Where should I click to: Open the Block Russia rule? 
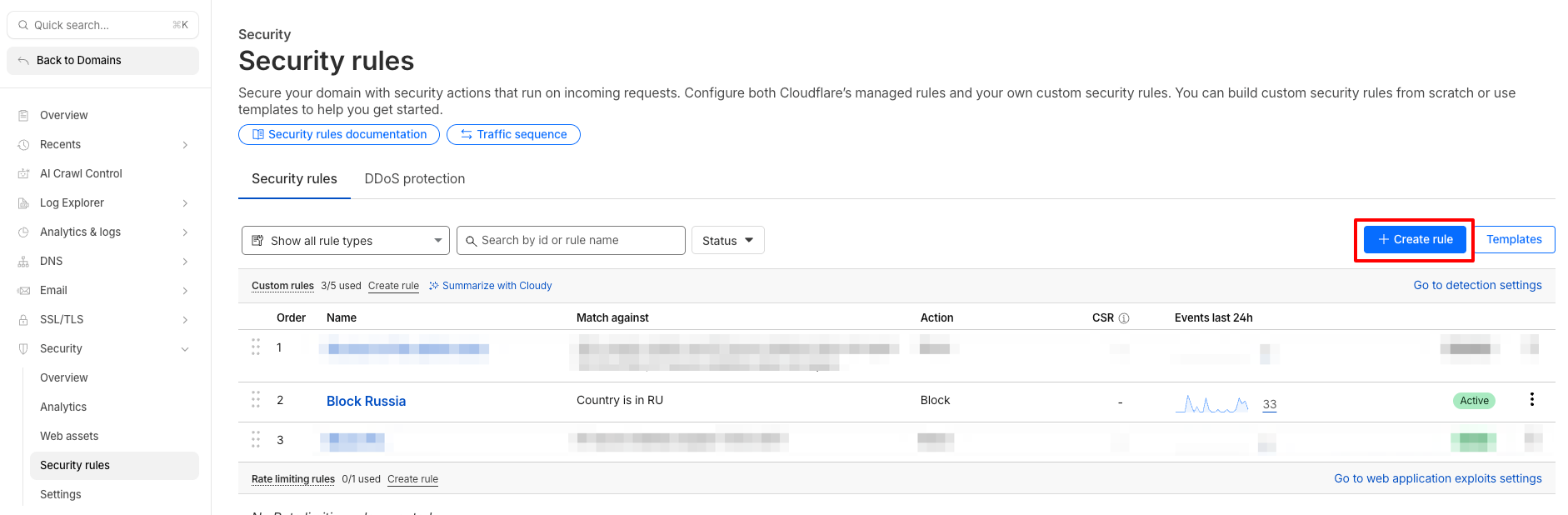pyautogui.click(x=366, y=401)
